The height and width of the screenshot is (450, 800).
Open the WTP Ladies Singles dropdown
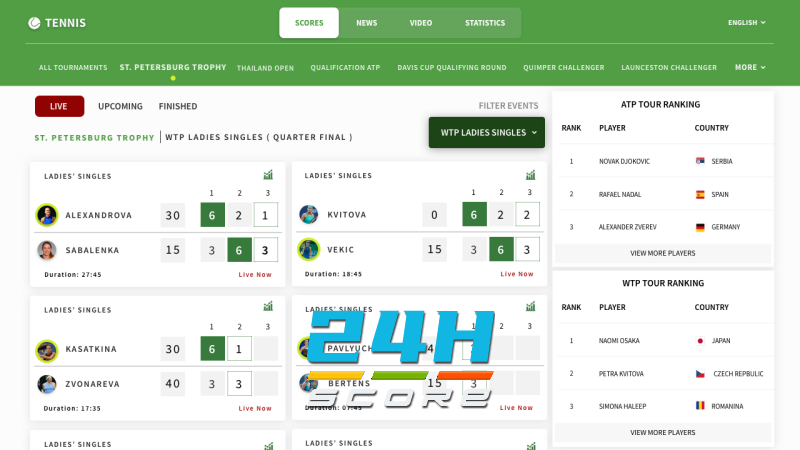(x=487, y=133)
